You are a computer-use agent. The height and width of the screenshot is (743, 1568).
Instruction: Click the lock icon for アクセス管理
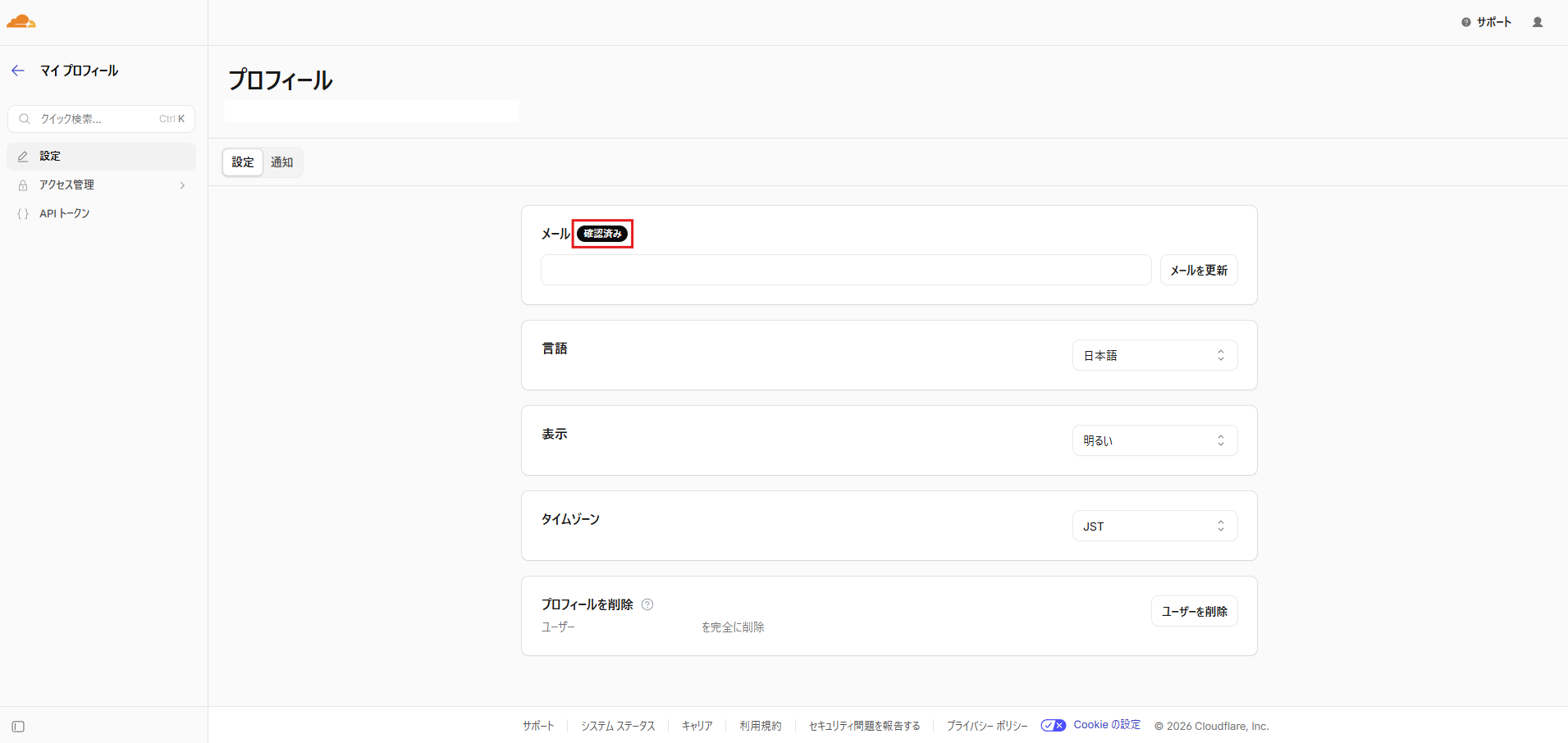[x=23, y=185]
